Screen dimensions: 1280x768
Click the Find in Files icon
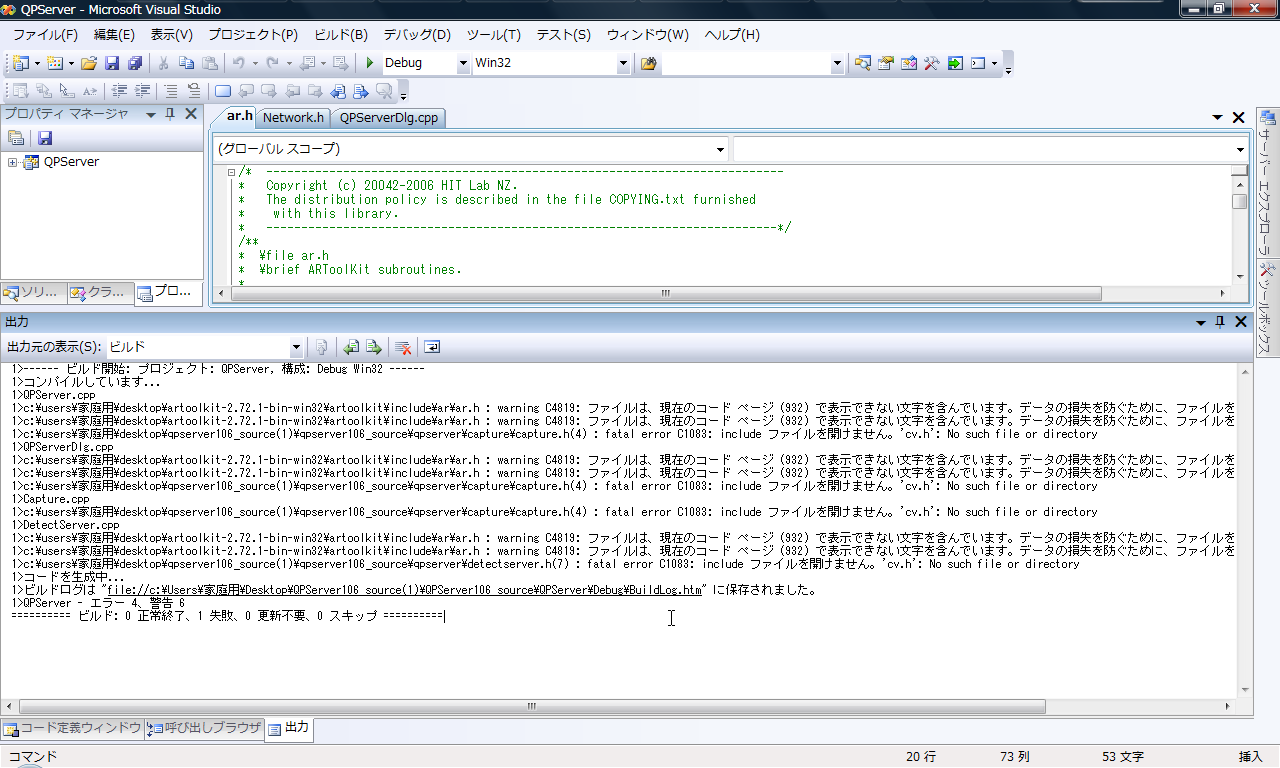point(648,63)
